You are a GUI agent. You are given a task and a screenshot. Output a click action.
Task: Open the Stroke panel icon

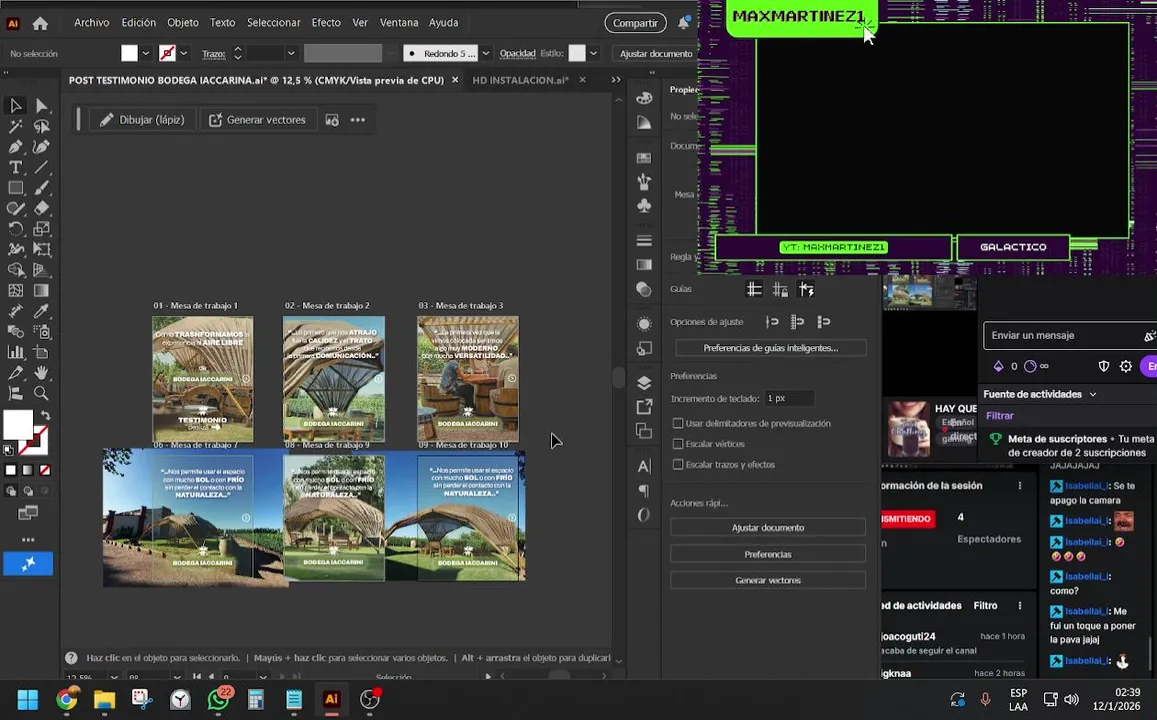(644, 240)
